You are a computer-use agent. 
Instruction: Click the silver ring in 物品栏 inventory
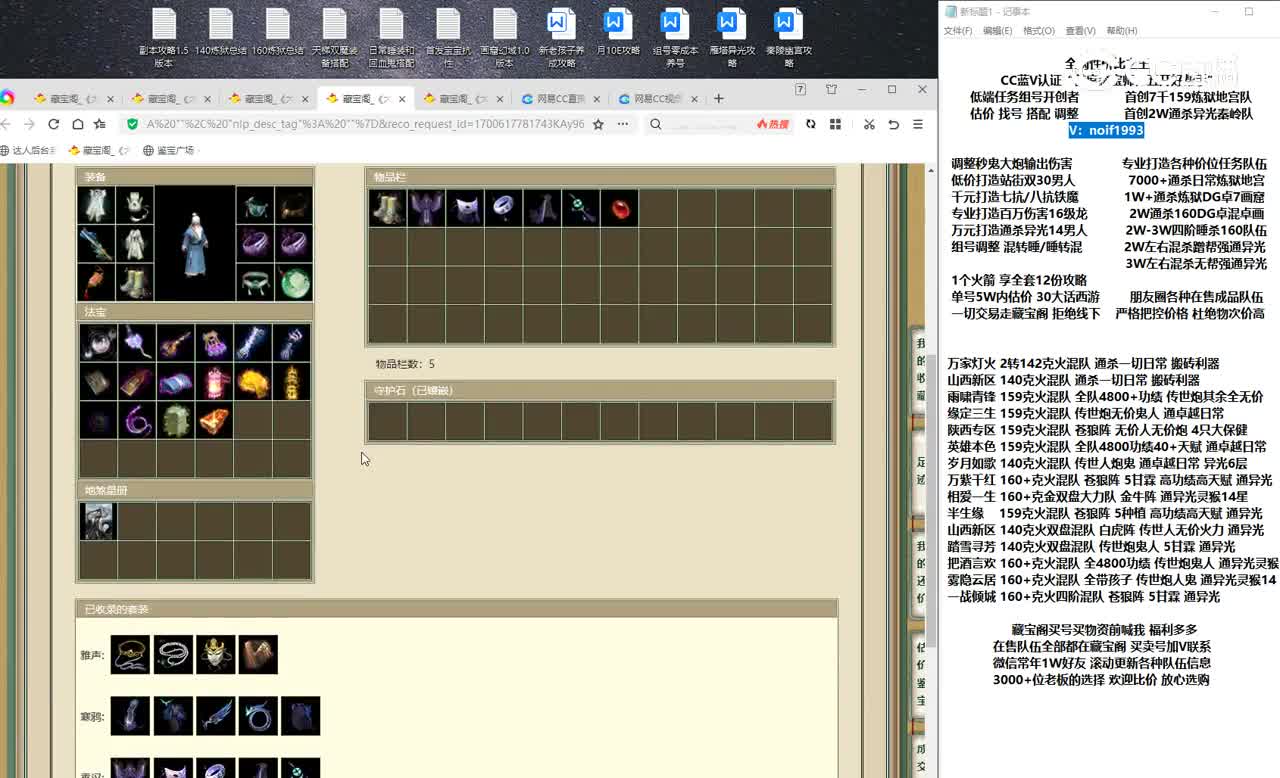click(x=504, y=207)
